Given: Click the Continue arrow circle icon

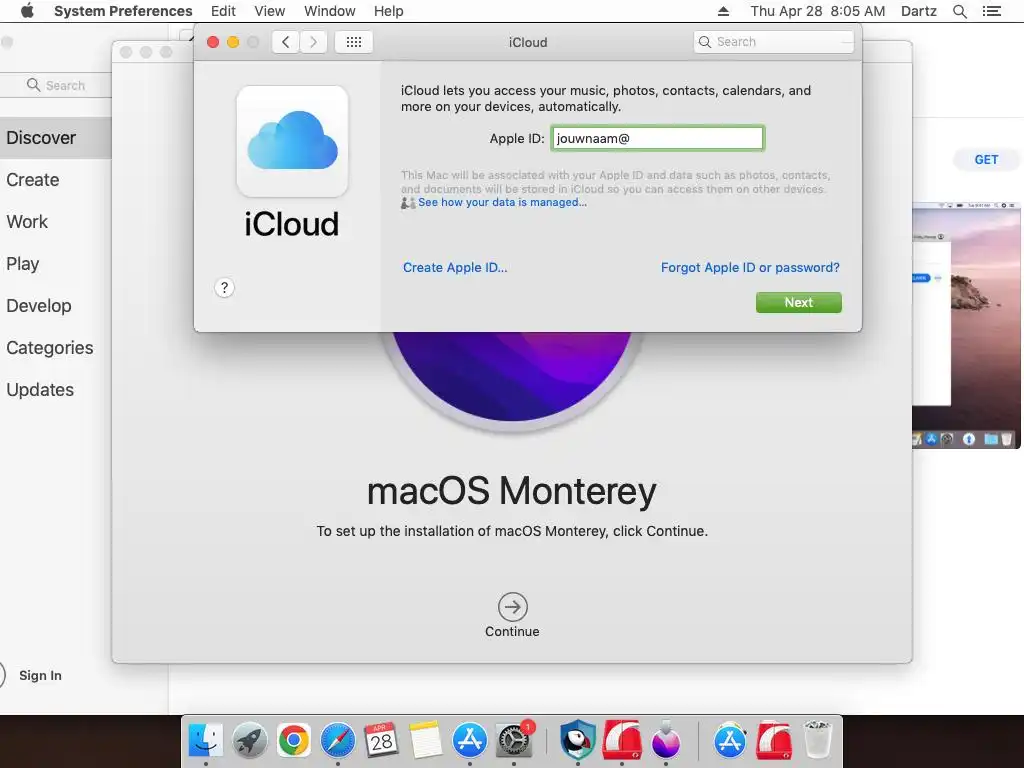Looking at the screenshot, I should pyautogui.click(x=513, y=607).
